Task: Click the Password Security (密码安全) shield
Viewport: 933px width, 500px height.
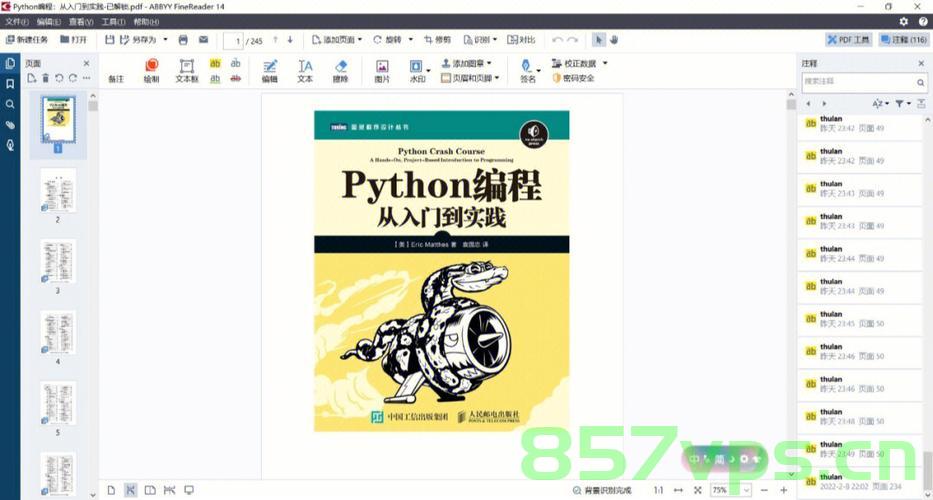Action: 574,78
